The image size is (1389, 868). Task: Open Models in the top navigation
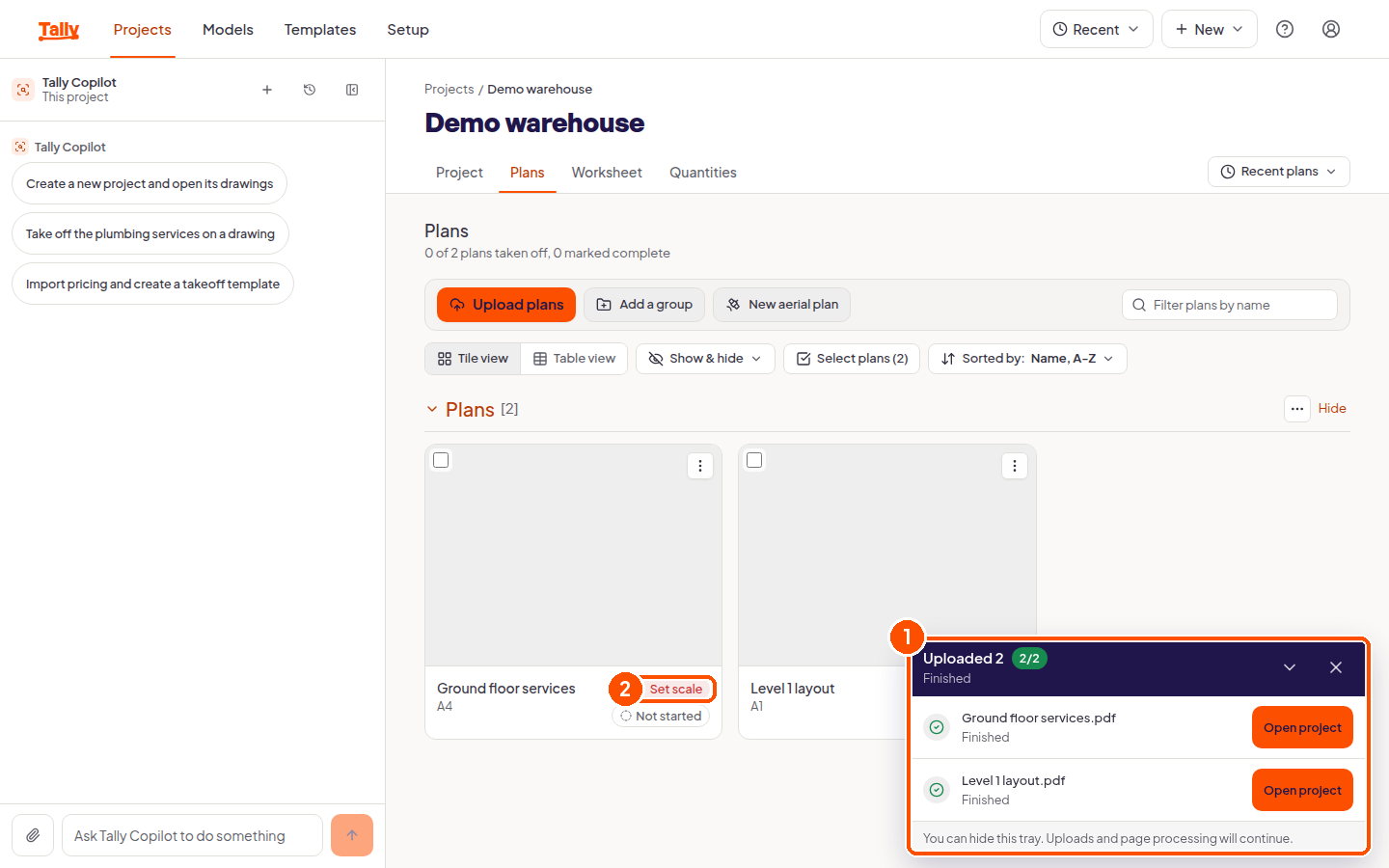click(x=228, y=30)
